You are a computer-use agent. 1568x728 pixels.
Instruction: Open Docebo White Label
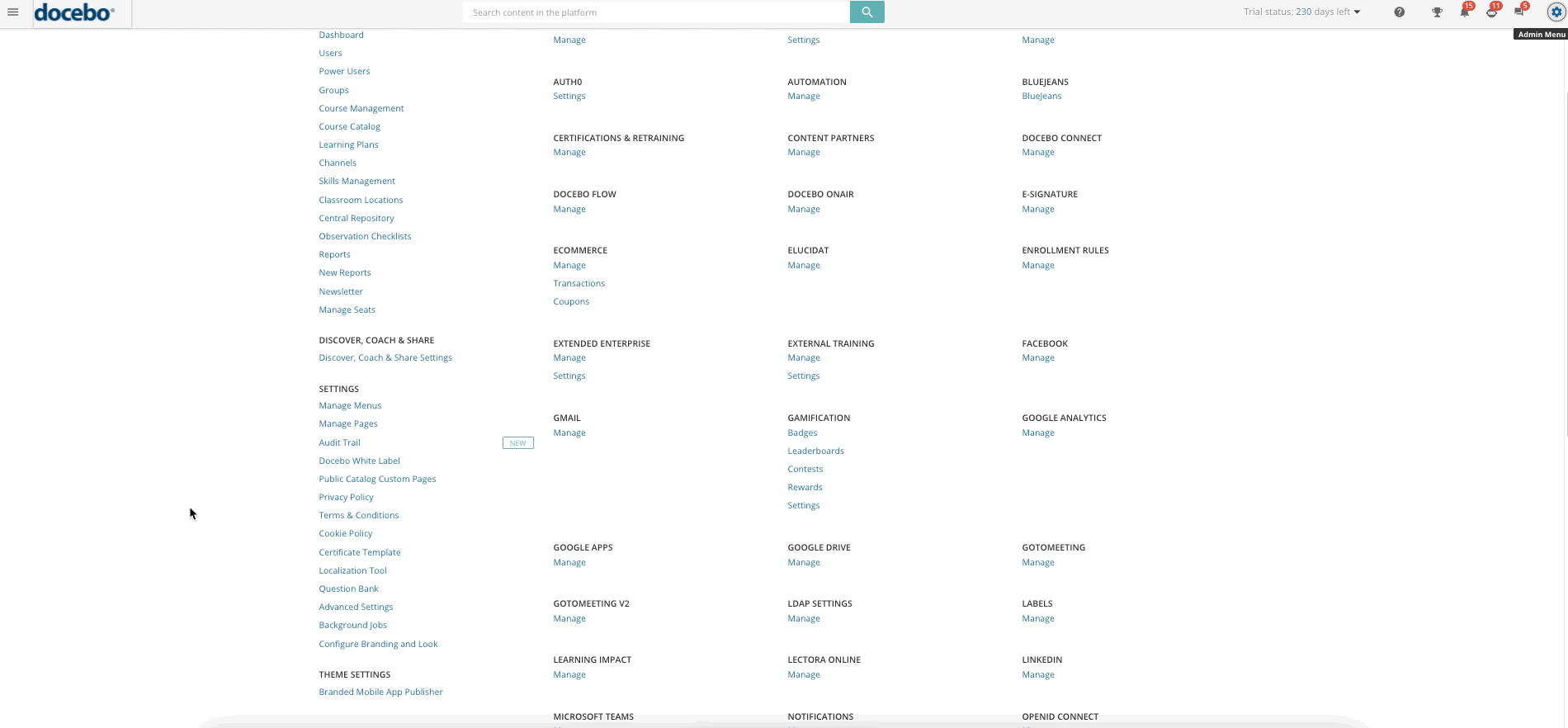click(359, 461)
